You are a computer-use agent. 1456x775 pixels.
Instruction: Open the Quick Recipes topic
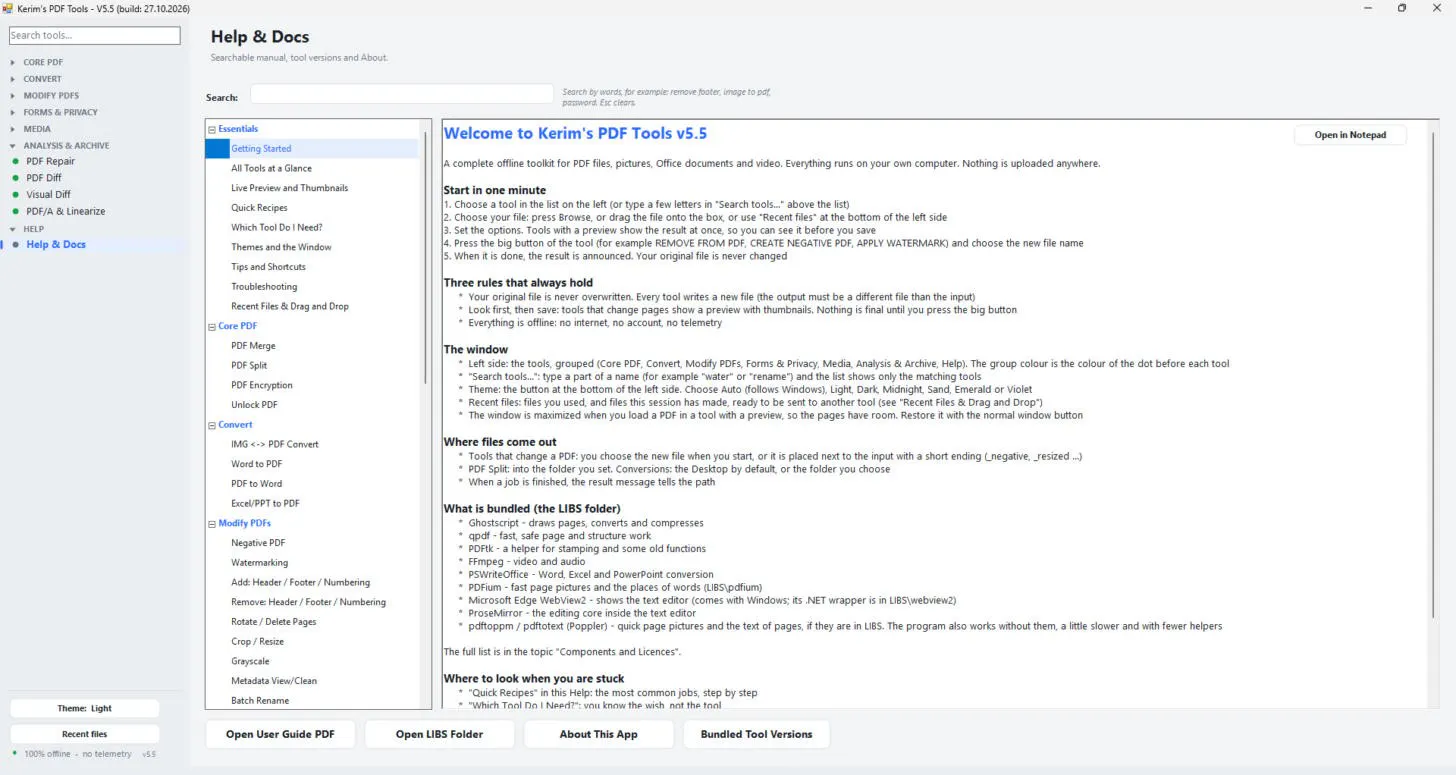[259, 208]
